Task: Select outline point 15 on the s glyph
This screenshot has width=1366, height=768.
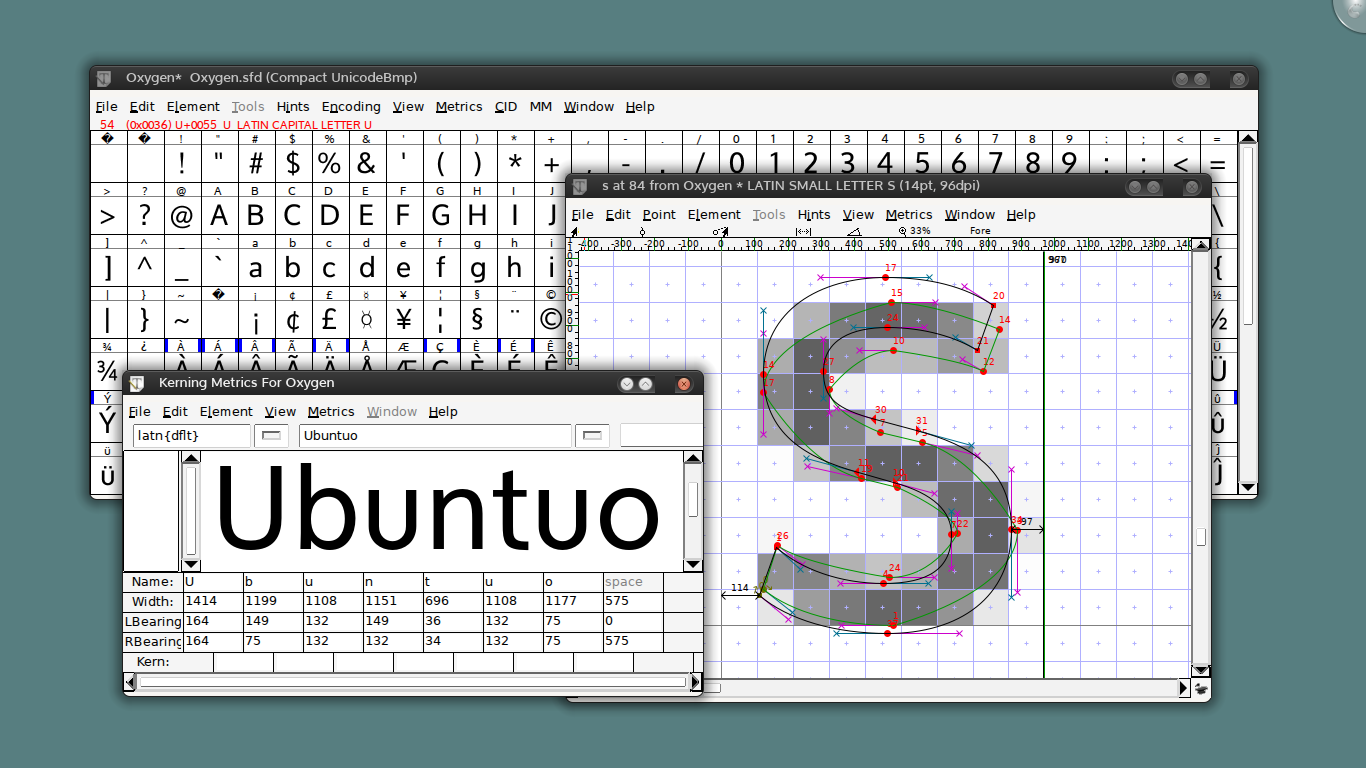Action: click(892, 303)
